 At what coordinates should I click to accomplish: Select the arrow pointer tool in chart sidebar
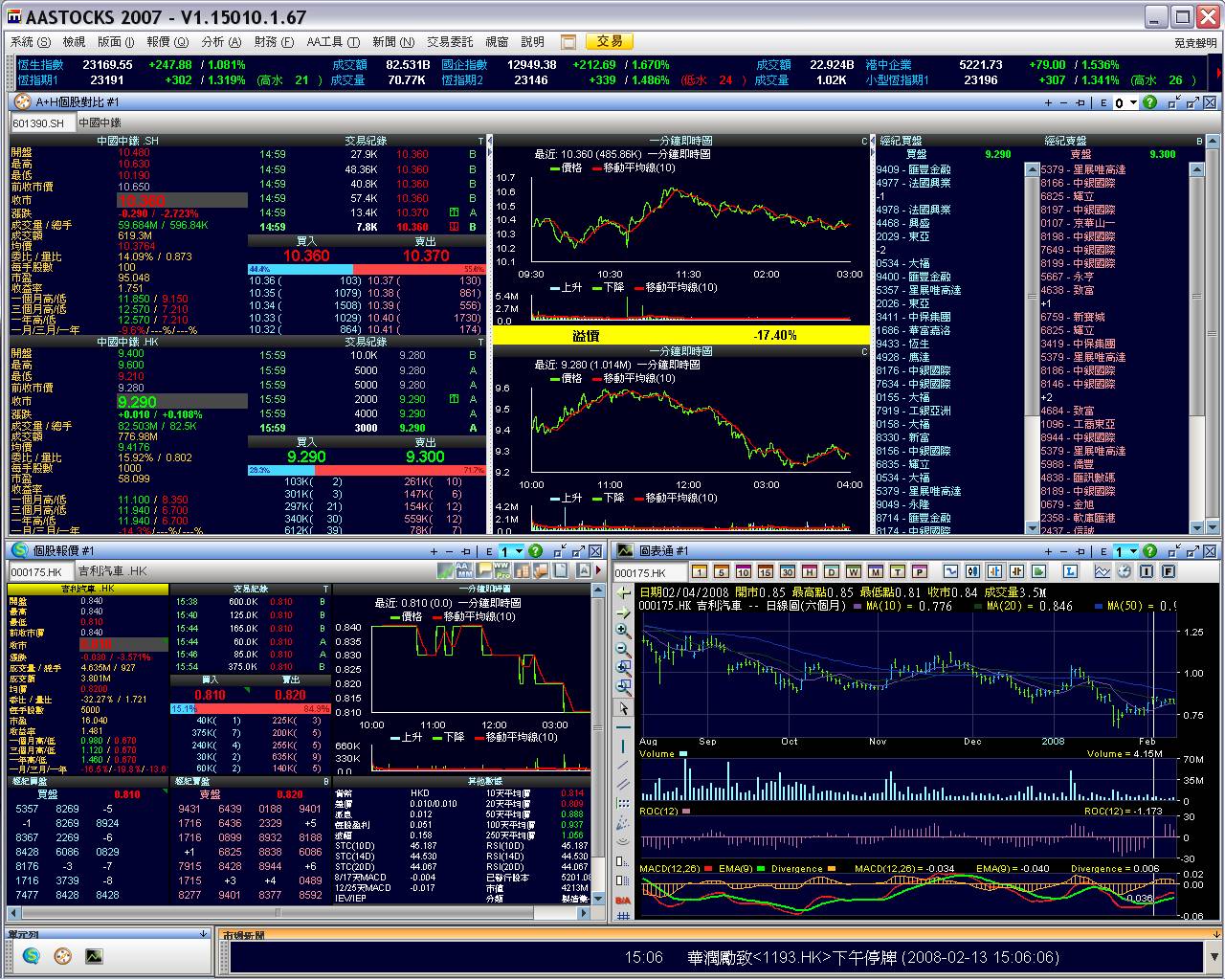pyautogui.click(x=624, y=709)
